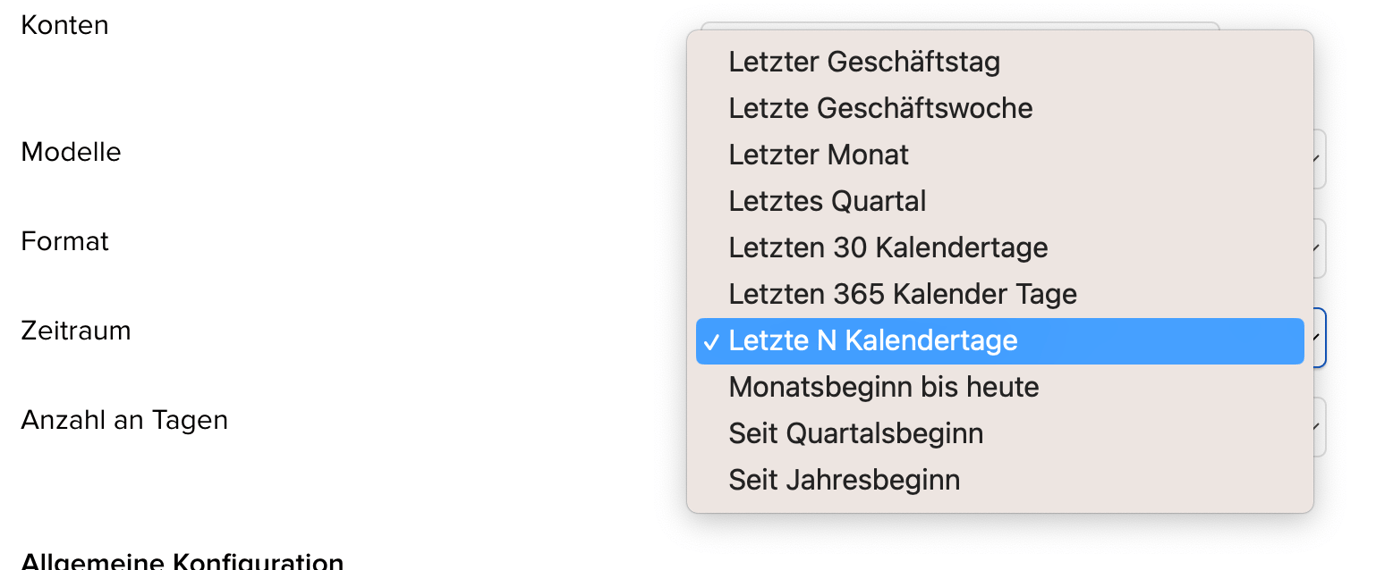The image size is (1376, 570).
Task: Click the 'Allgemeine Konfiguration' heading
Action: [182, 561]
